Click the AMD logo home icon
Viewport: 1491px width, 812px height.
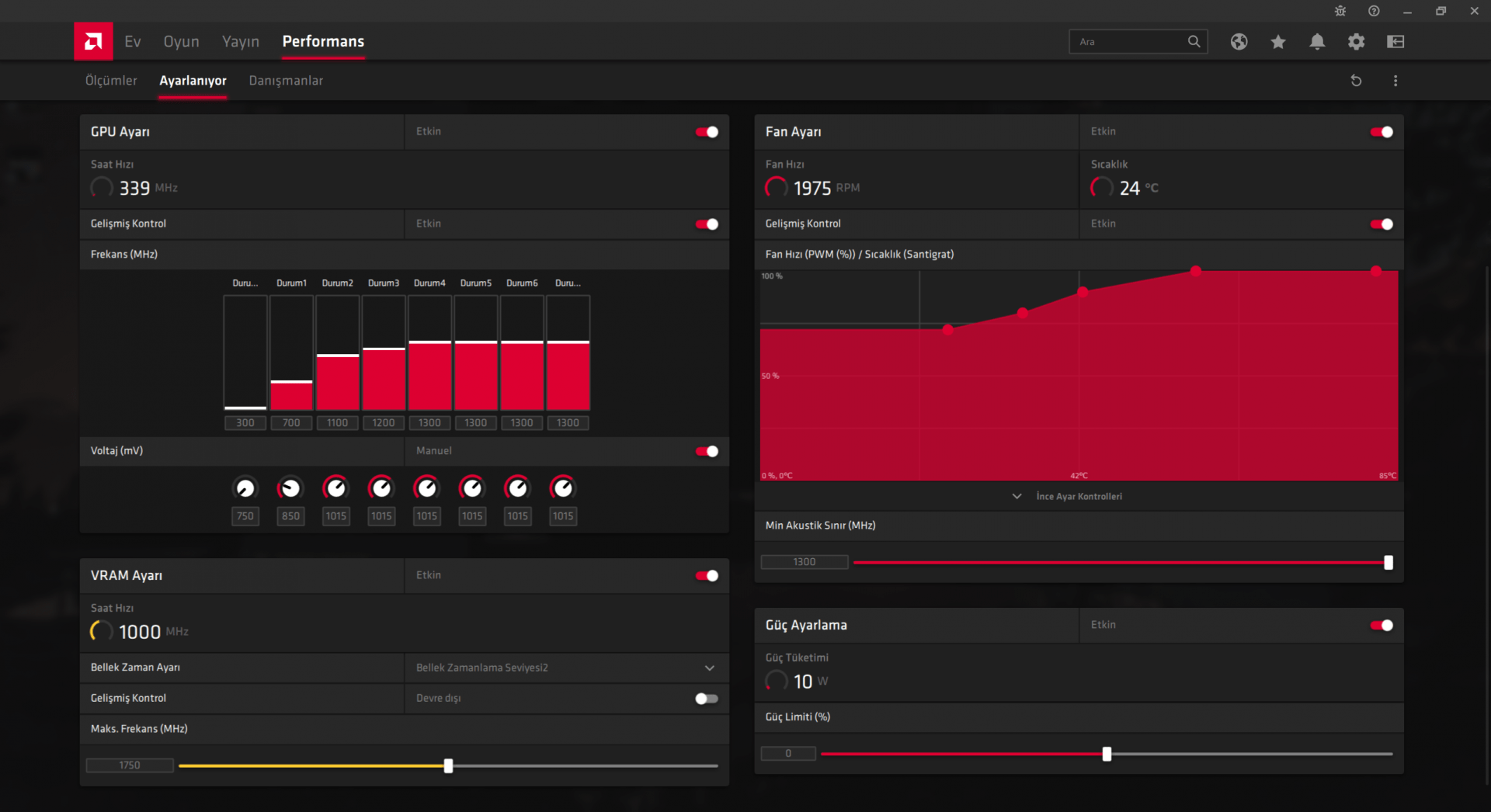coord(93,41)
